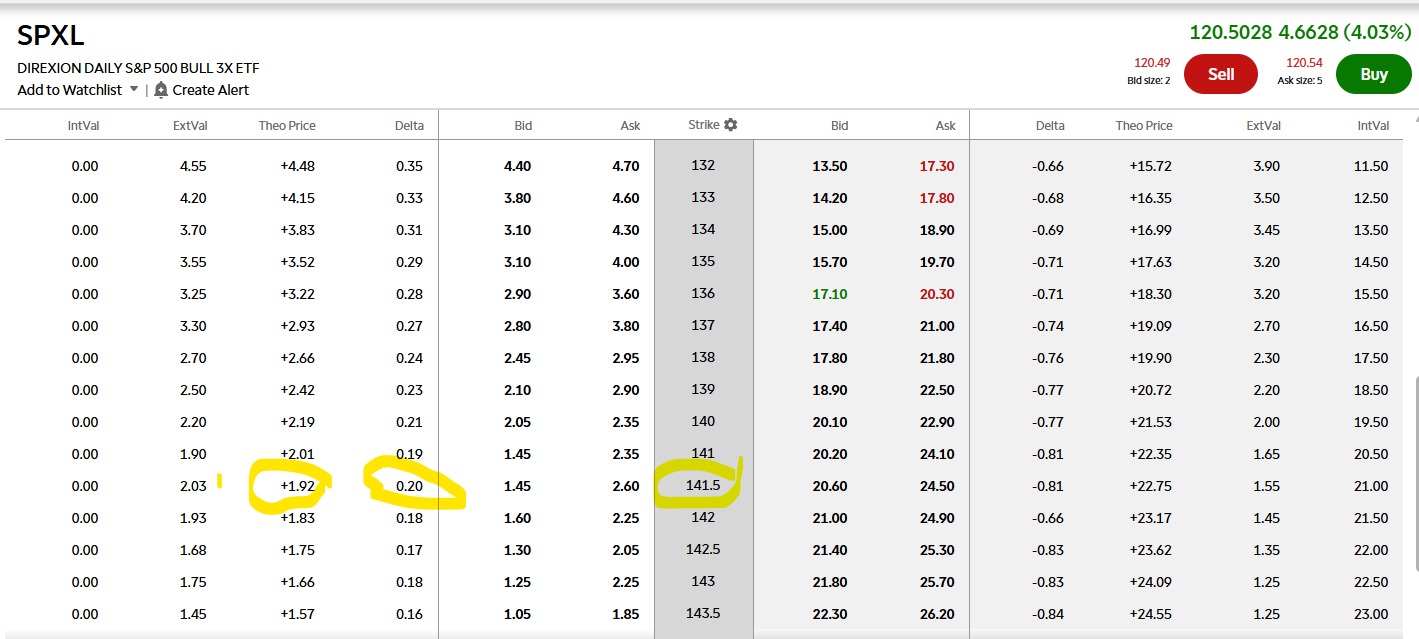The height and width of the screenshot is (639, 1419).
Task: Sort by the Strike column header
Action: (x=703, y=125)
